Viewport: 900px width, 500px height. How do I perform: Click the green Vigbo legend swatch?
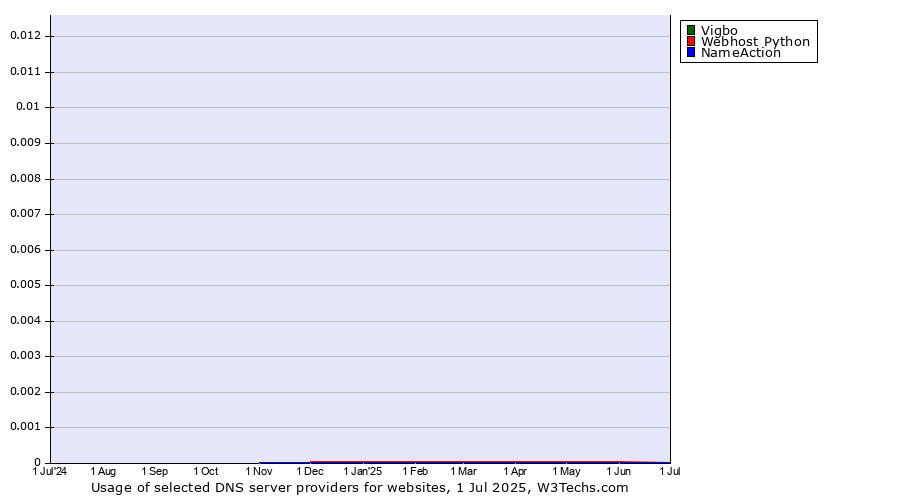tap(691, 30)
